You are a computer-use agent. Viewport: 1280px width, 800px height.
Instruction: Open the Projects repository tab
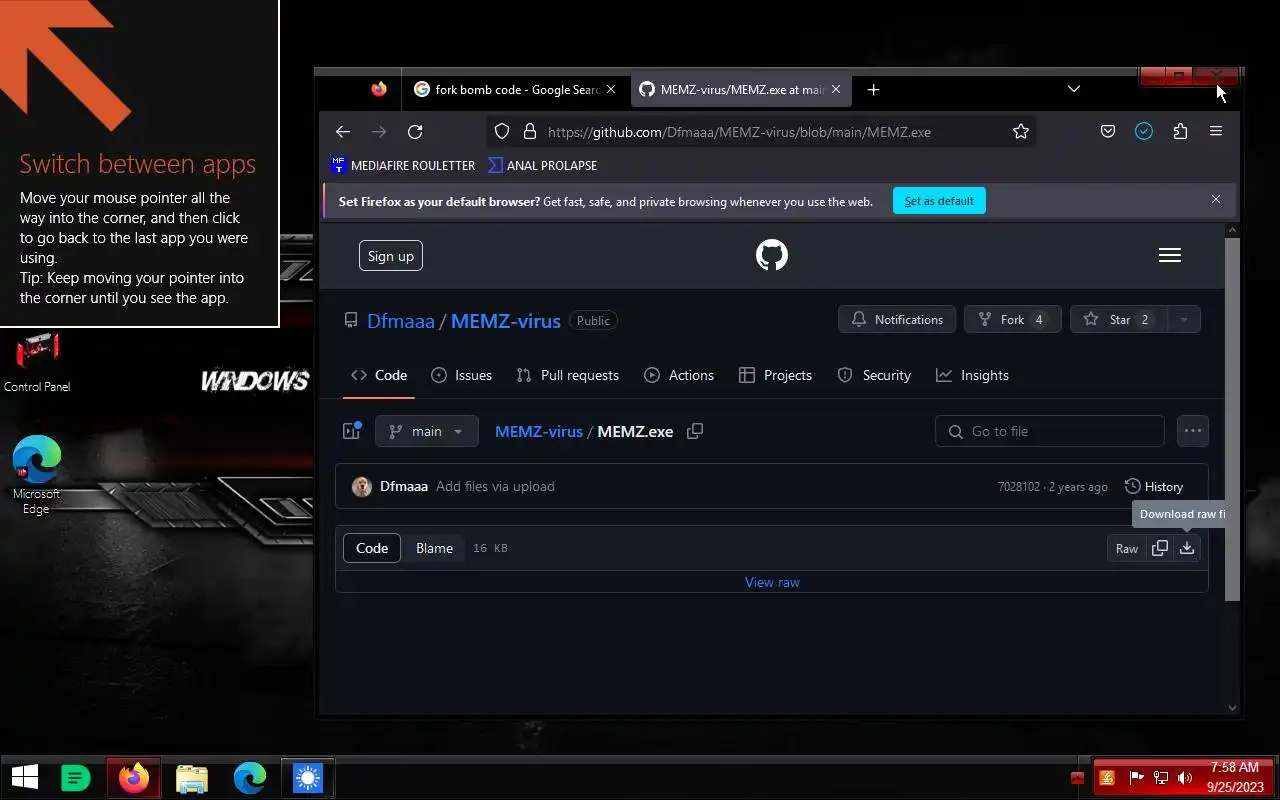click(x=775, y=375)
